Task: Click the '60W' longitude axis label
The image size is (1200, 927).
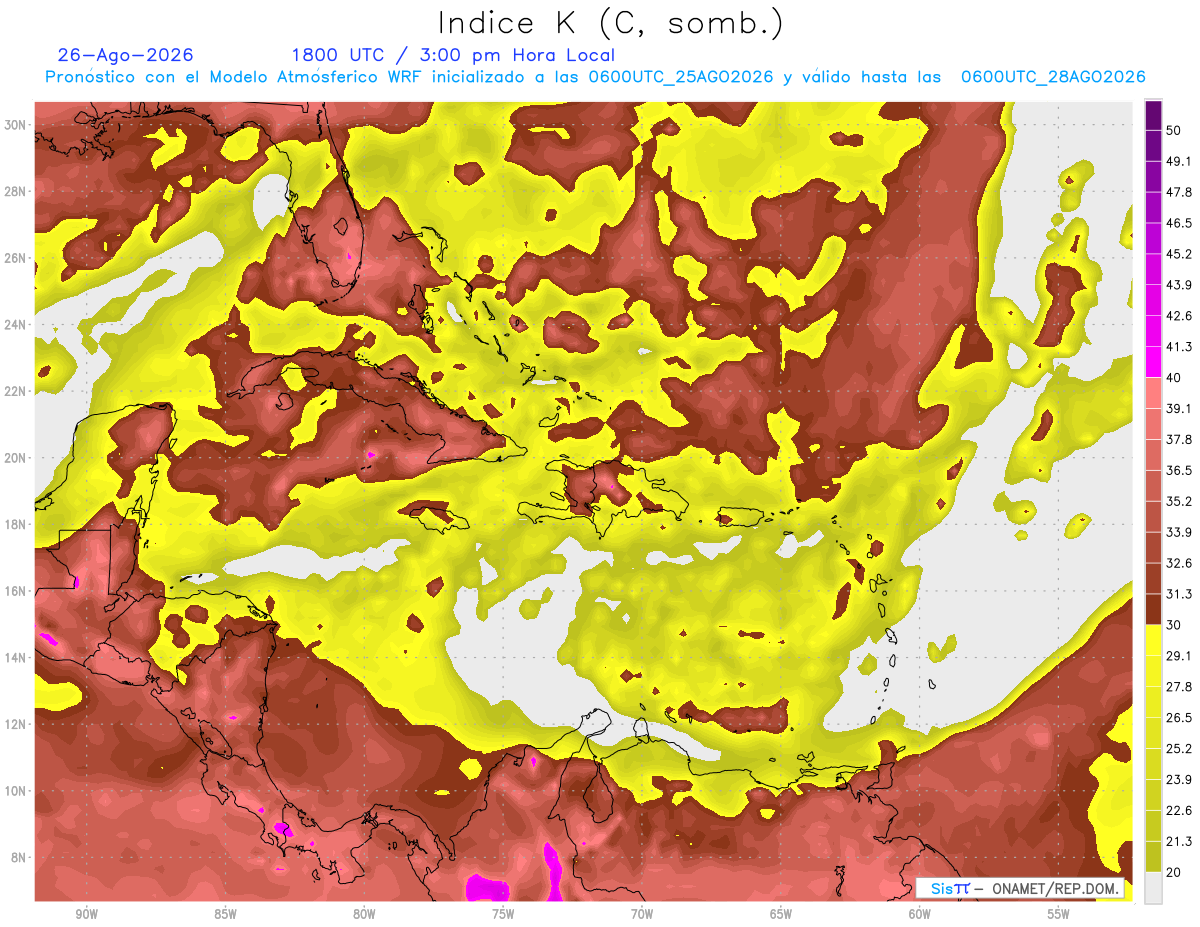Action: tap(920, 914)
